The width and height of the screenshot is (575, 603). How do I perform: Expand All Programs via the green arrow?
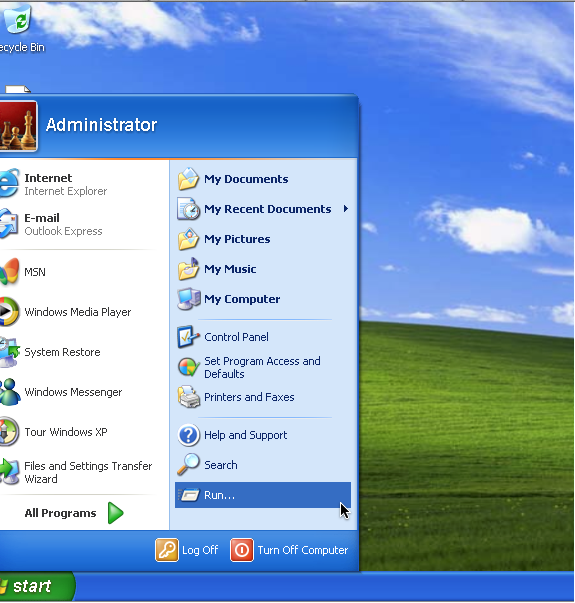tap(115, 513)
